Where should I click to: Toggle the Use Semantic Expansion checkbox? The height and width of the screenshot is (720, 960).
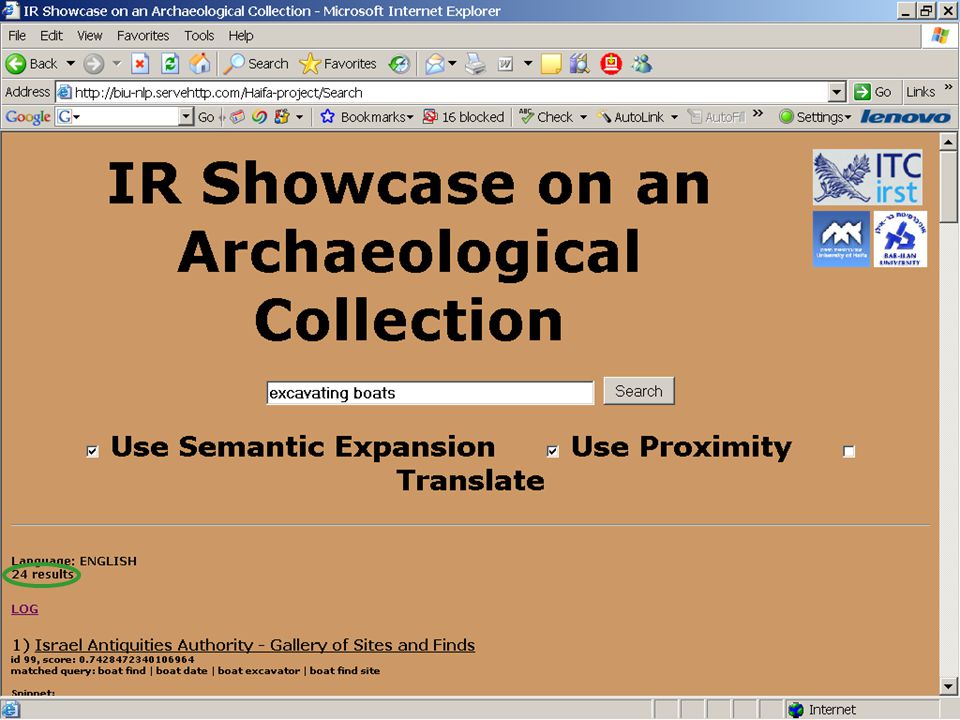[92, 451]
